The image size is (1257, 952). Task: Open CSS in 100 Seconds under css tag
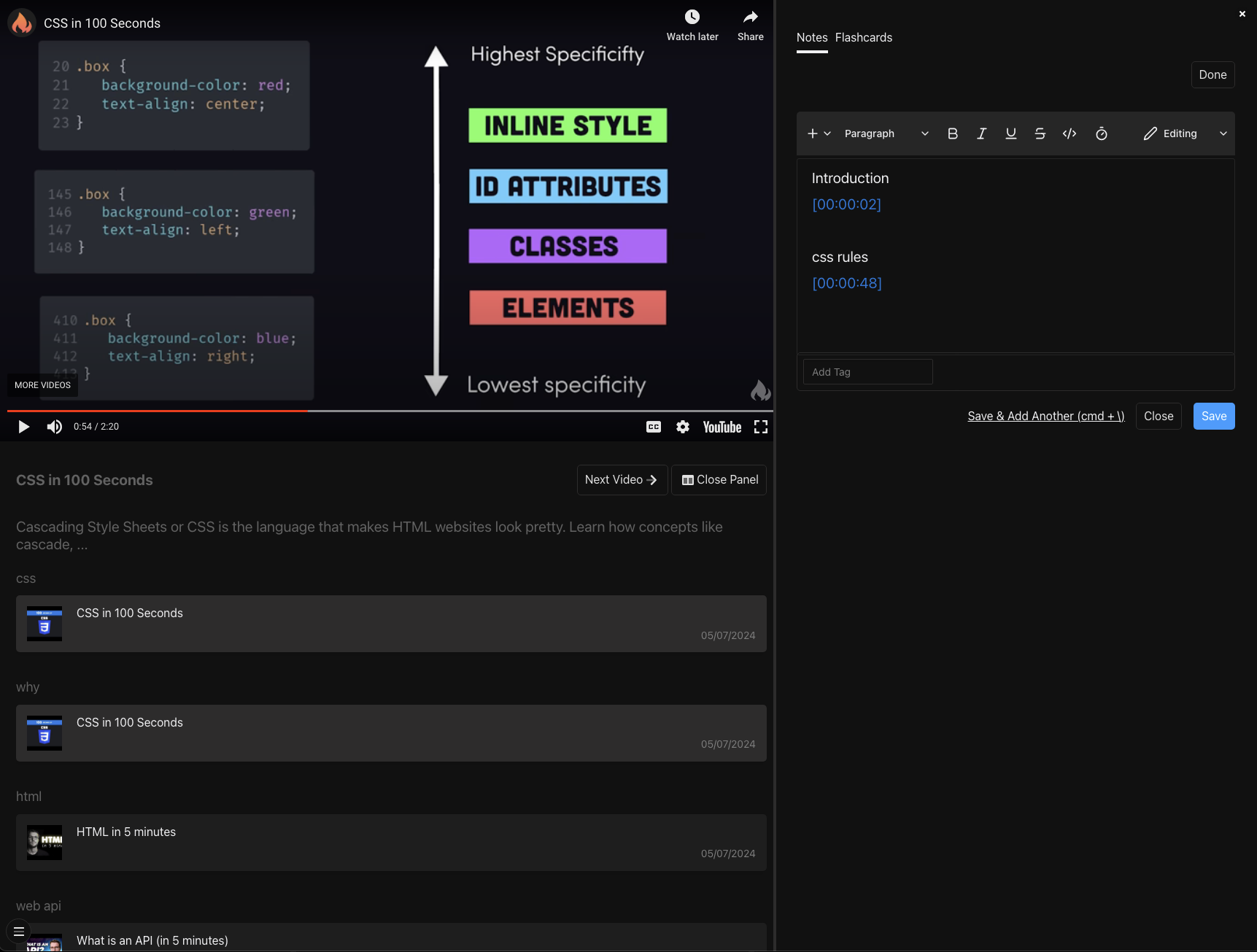point(391,624)
